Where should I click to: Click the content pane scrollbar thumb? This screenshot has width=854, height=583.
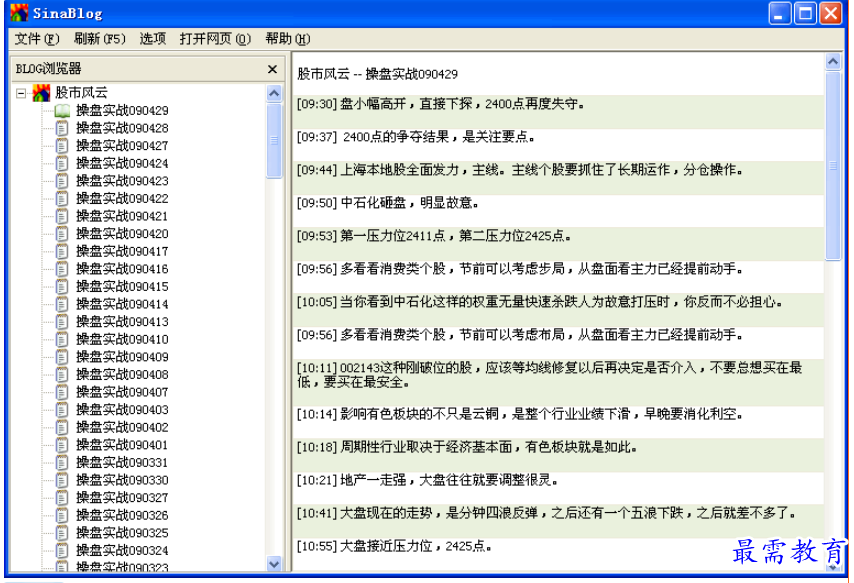[x=833, y=166]
